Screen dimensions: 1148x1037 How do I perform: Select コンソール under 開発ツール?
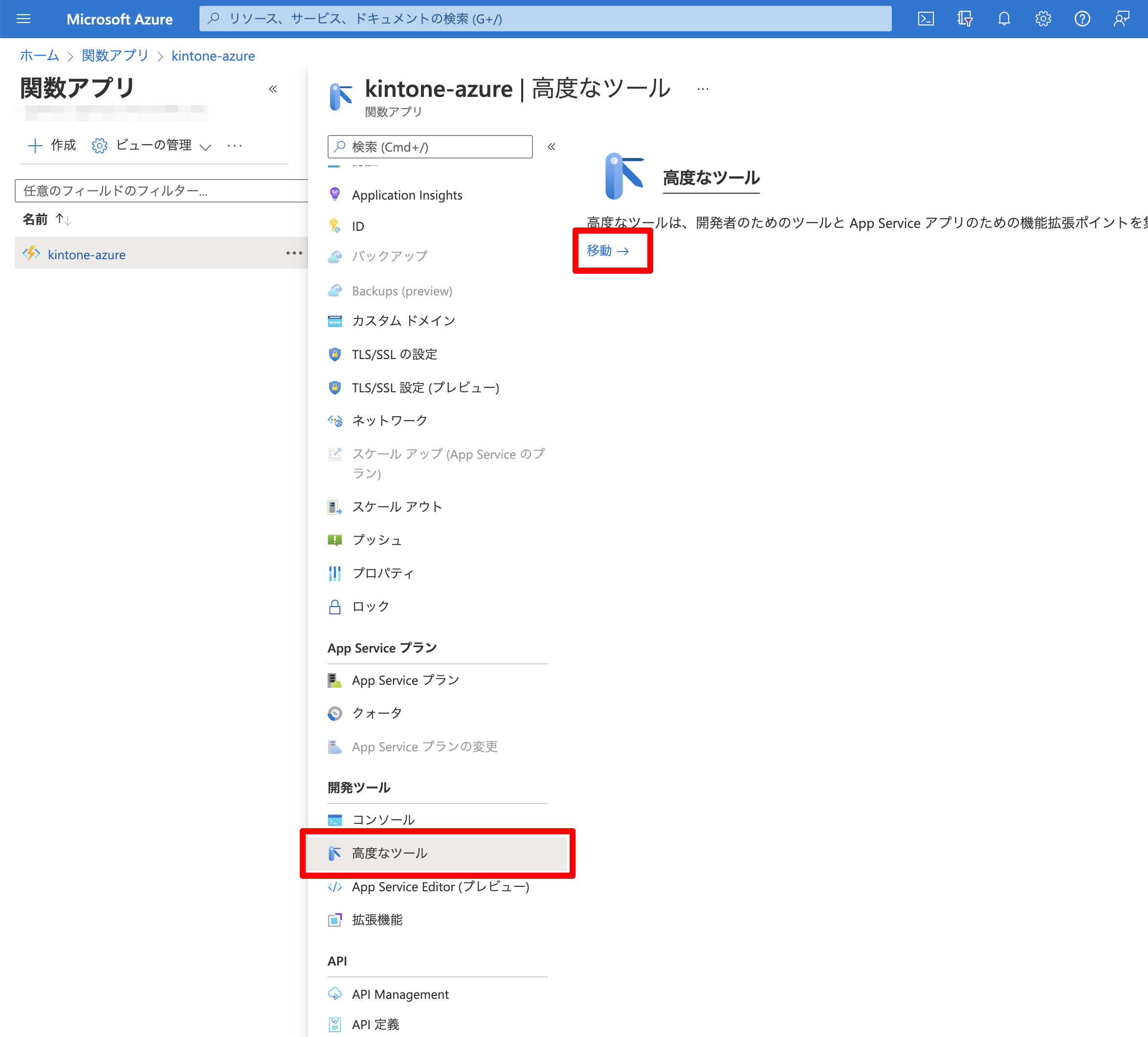pyautogui.click(x=383, y=820)
